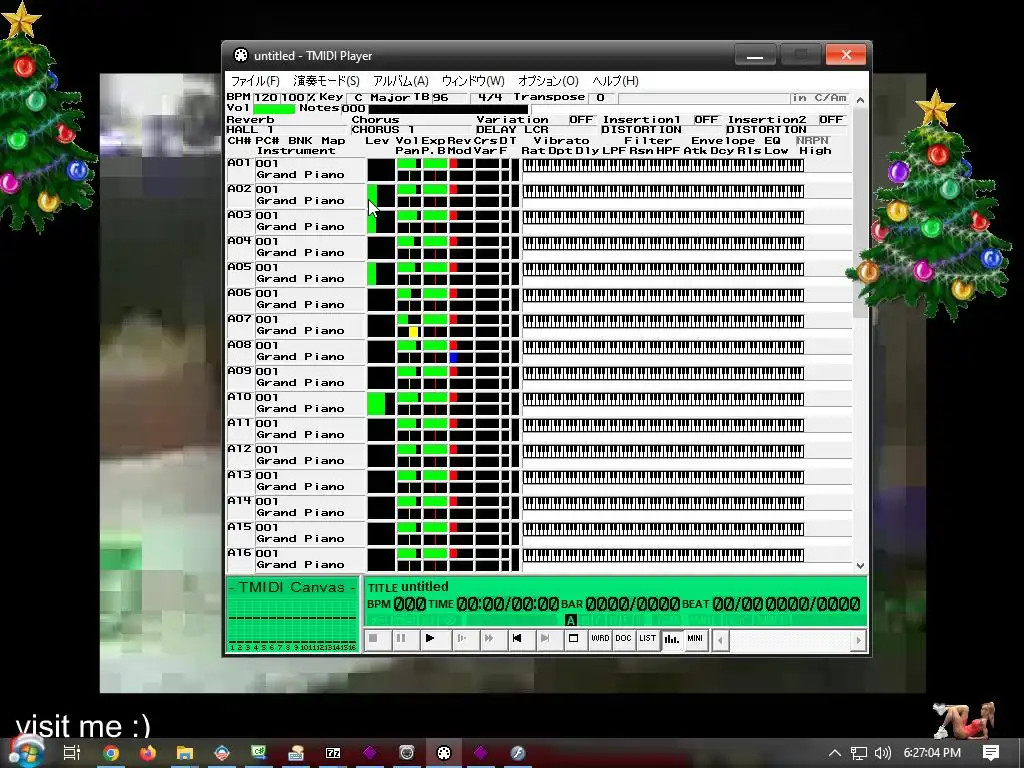Launch Google Chrome from taskbar
1024x768 pixels.
click(111, 753)
